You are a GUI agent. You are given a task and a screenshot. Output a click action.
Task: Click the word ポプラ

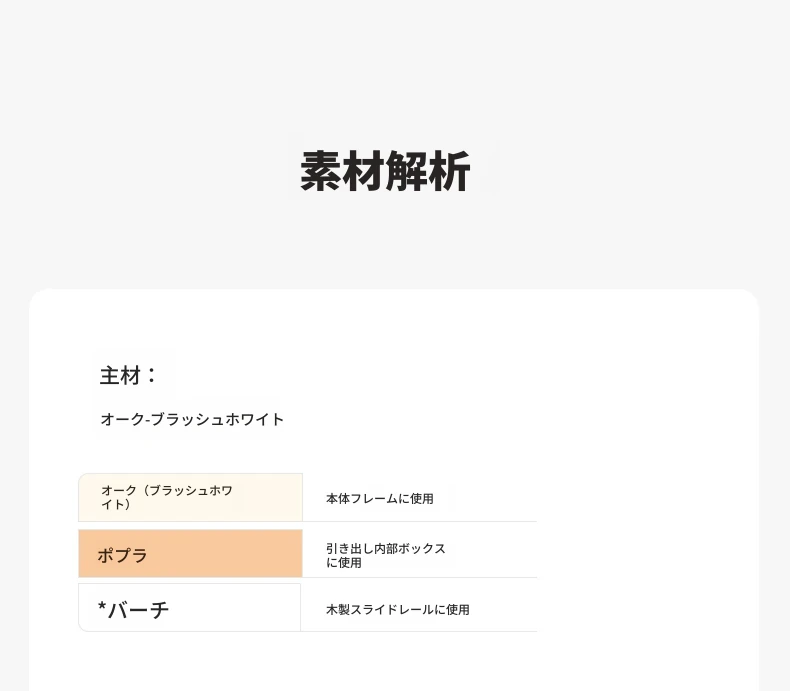click(x=122, y=556)
